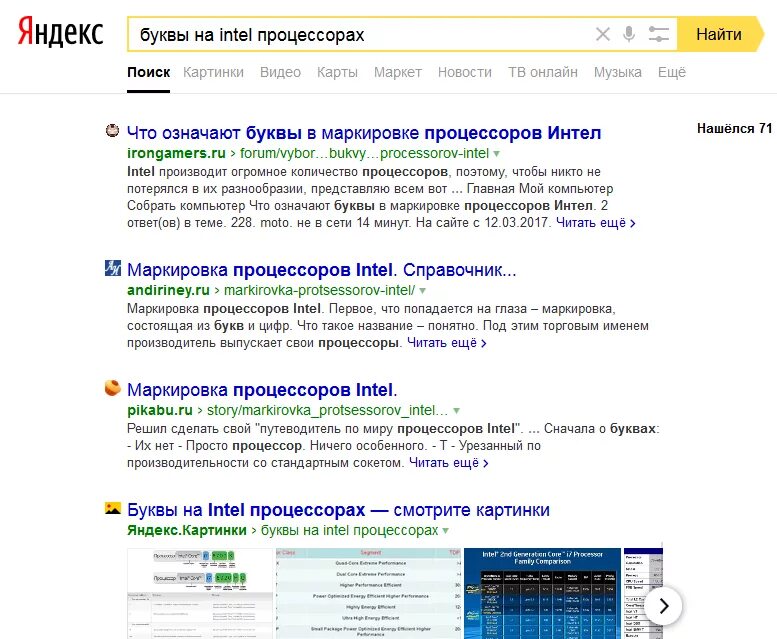Image resolution: width=777 pixels, height=639 pixels.
Task: Follow irongamers forum/vybor...processorov-intel path link
Action: point(364,153)
